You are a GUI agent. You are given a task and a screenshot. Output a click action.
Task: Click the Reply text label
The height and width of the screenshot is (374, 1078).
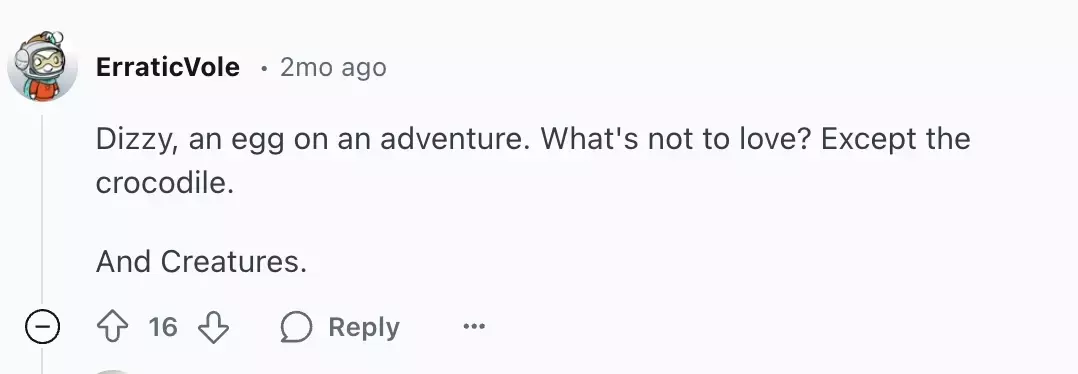(364, 327)
